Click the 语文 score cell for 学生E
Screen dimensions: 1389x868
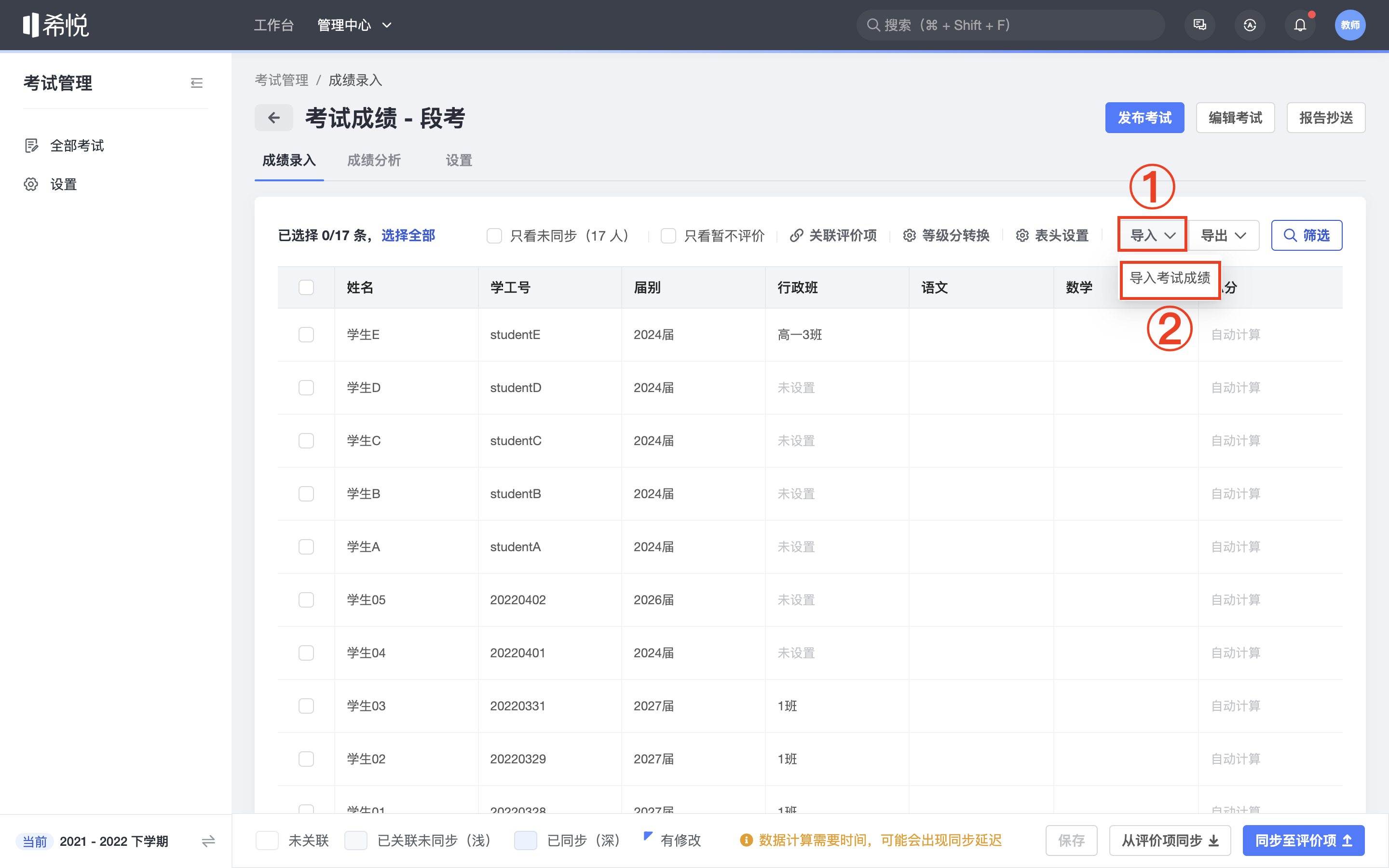[x=981, y=335]
